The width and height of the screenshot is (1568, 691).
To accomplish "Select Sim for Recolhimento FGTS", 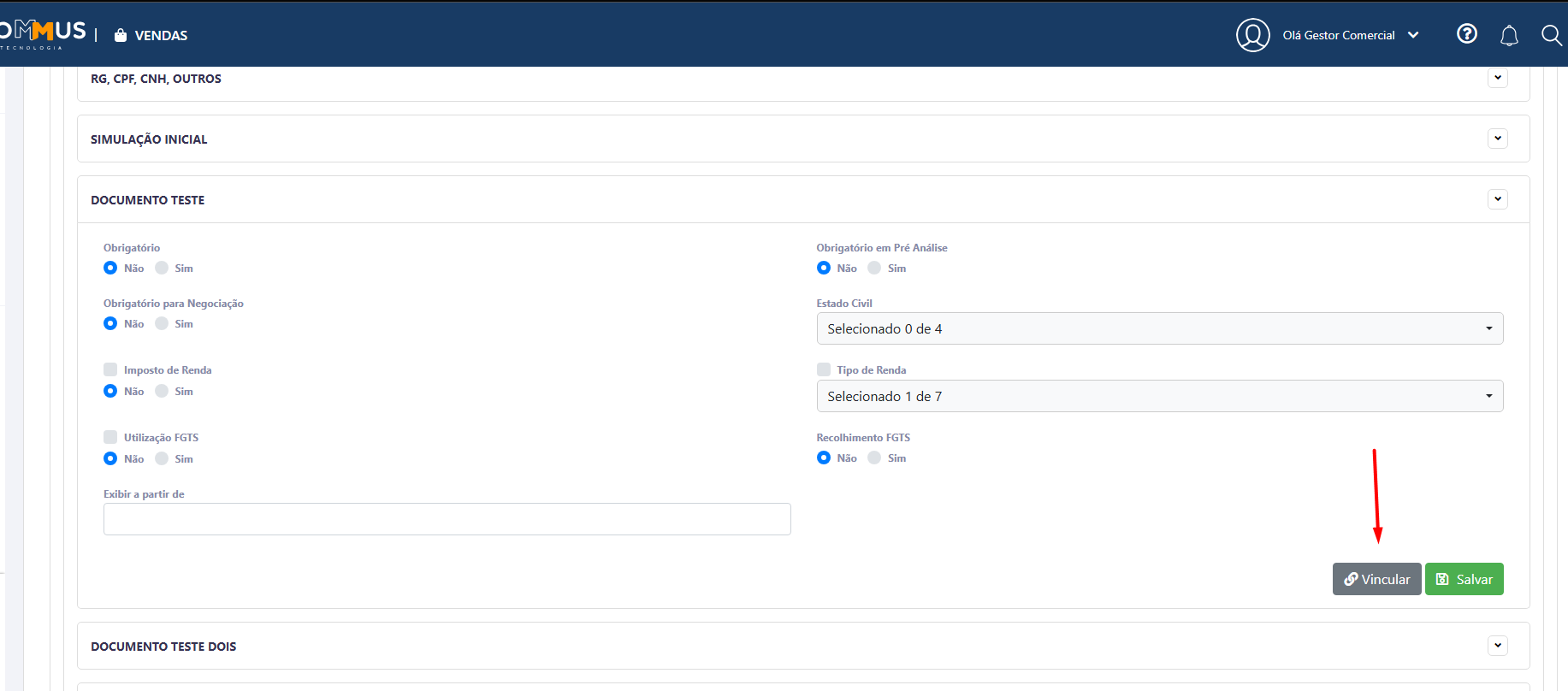I will coord(874,458).
